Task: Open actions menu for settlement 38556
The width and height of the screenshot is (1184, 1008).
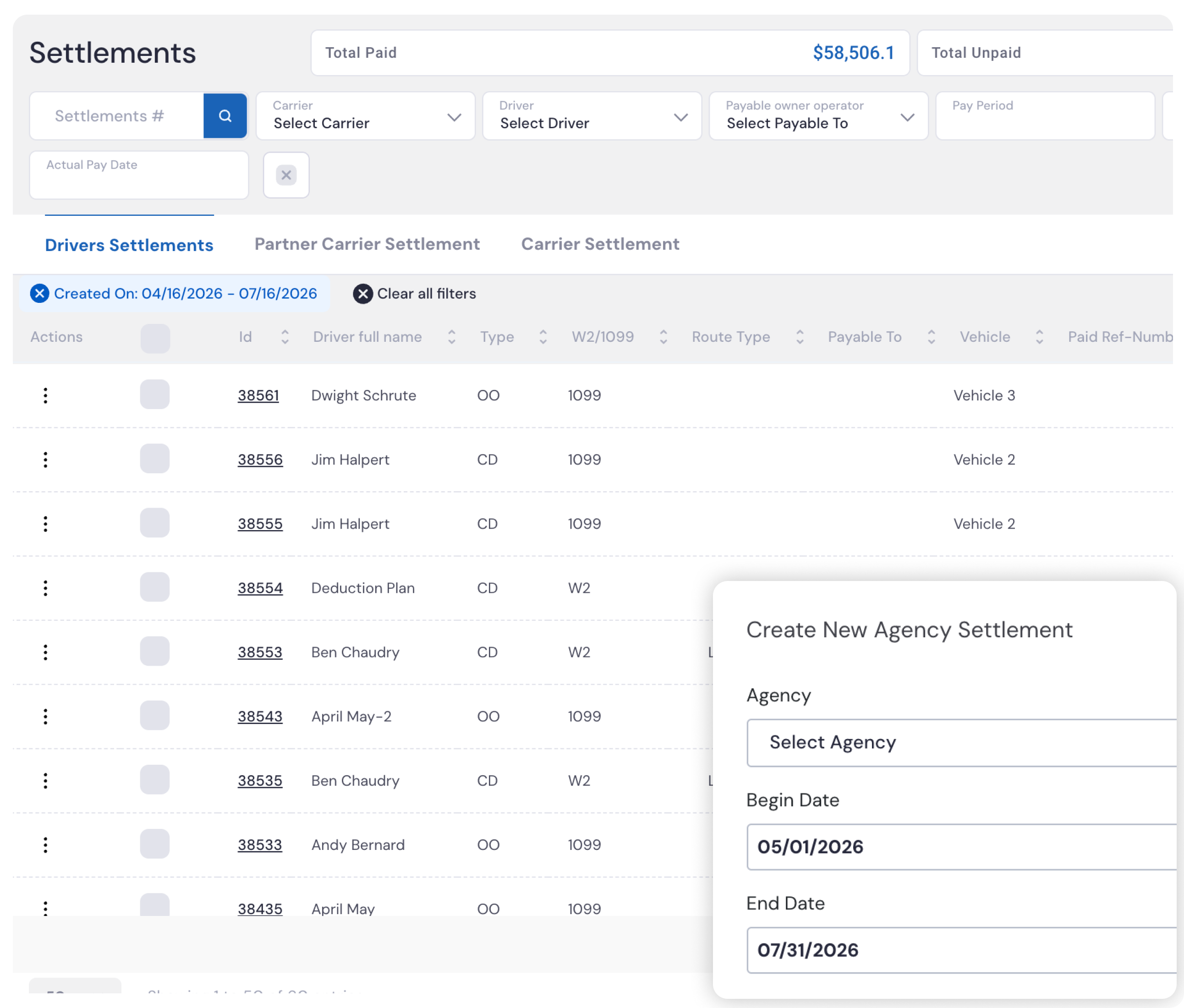Action: click(46, 460)
